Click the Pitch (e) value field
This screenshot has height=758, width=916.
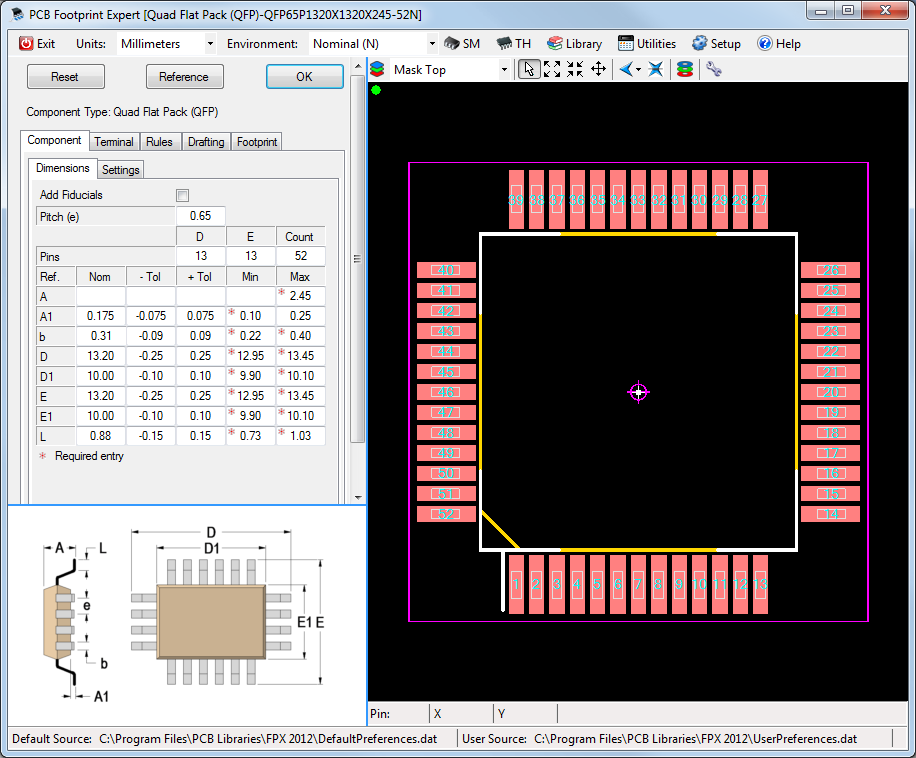(201, 216)
